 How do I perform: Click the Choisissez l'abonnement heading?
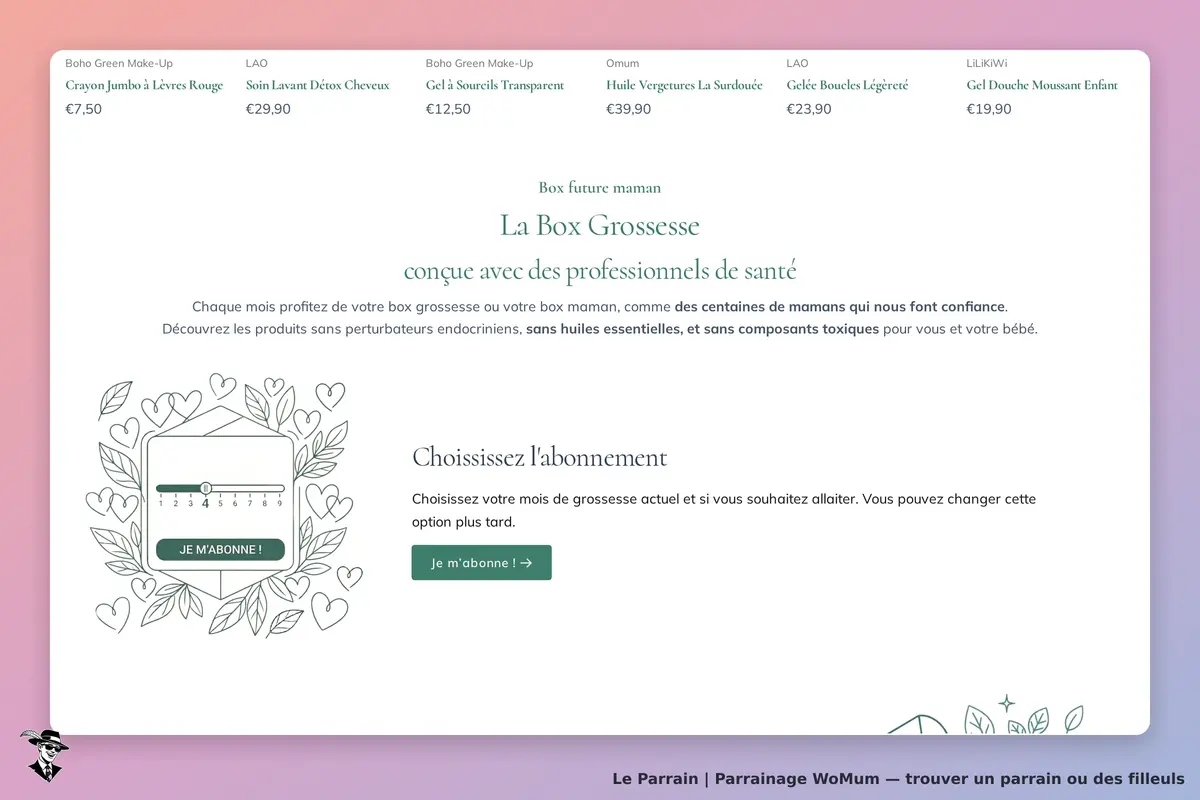[x=539, y=457]
